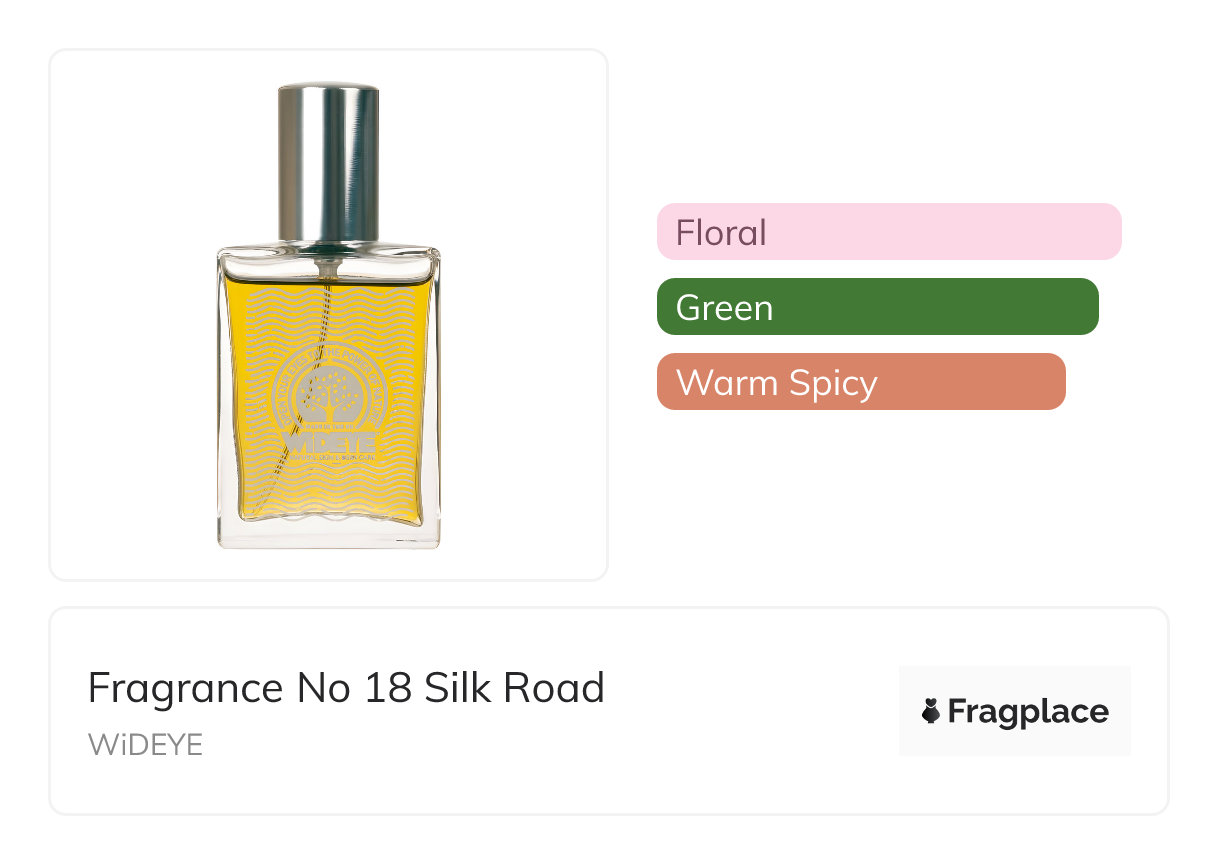The width and height of the screenshot is (1218, 864).
Task: Click the Green label text
Action: (x=725, y=308)
